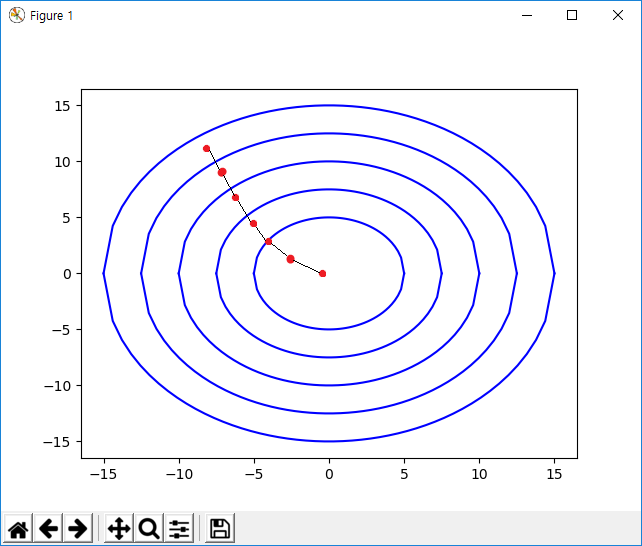The width and height of the screenshot is (642, 546).
Task: Click the y-axis tick label 15
Action: pos(62,106)
